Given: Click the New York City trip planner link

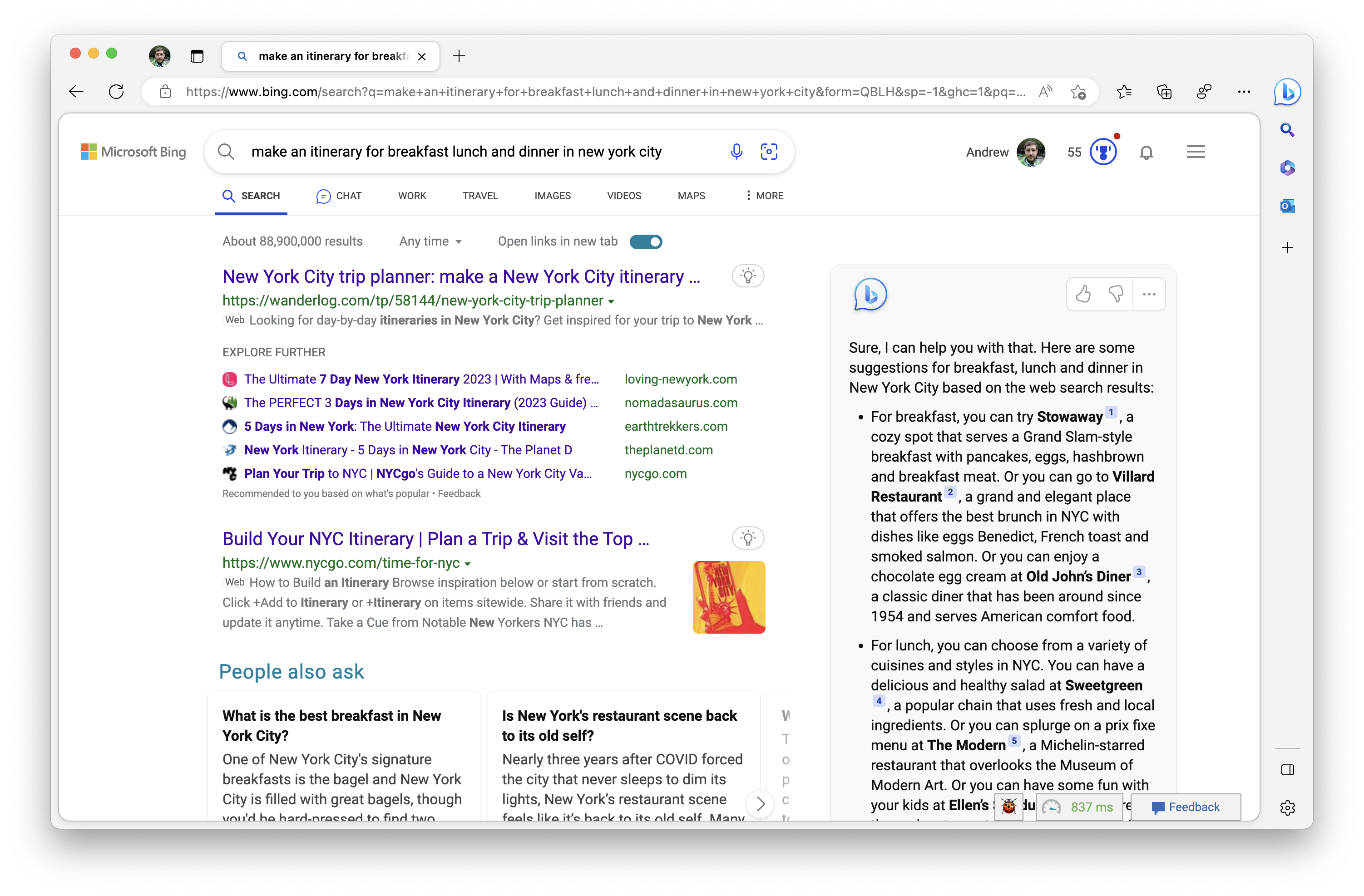Looking at the screenshot, I should tap(460, 276).
